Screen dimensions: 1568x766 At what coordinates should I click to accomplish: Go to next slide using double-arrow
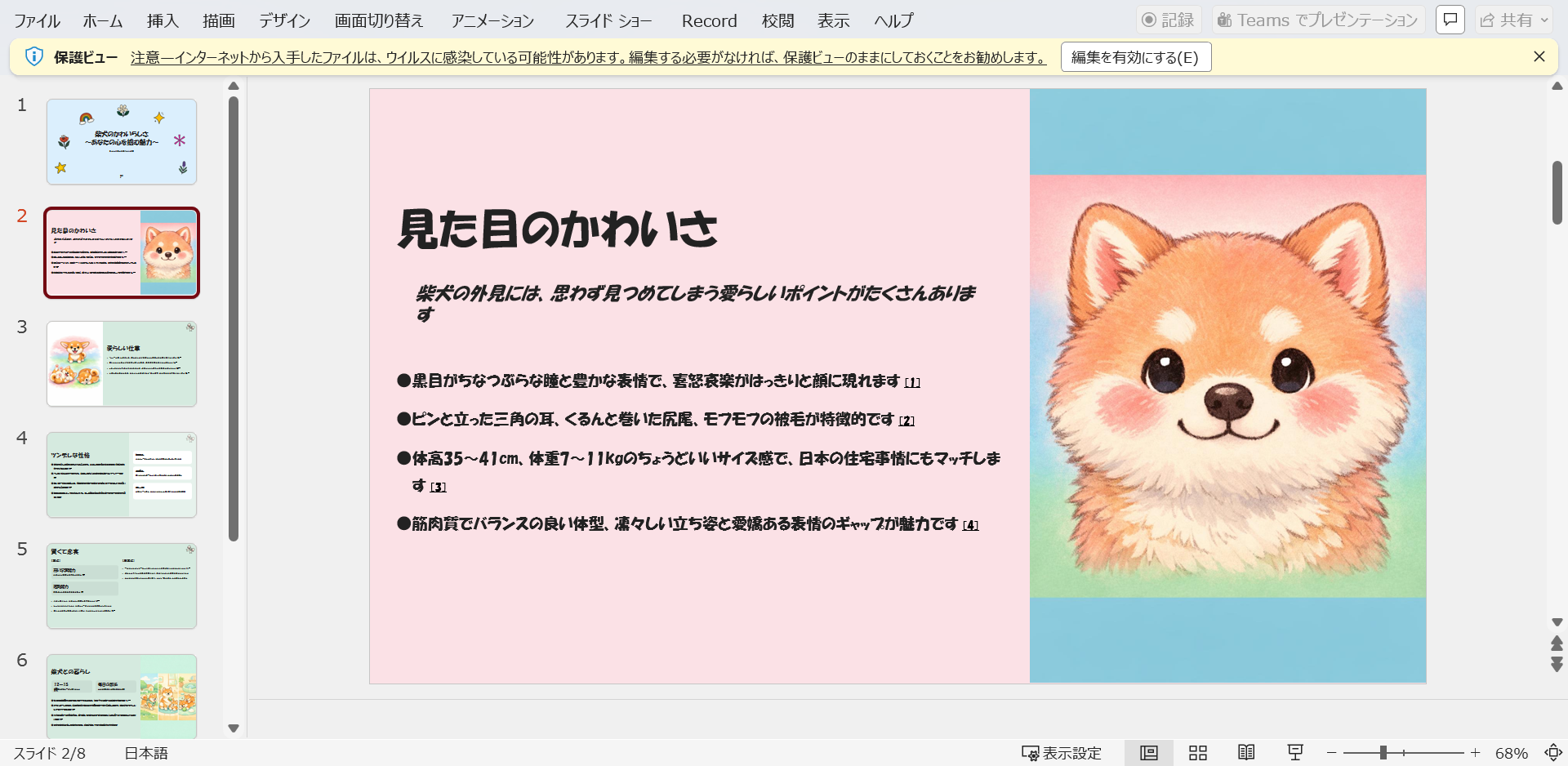point(1557,664)
